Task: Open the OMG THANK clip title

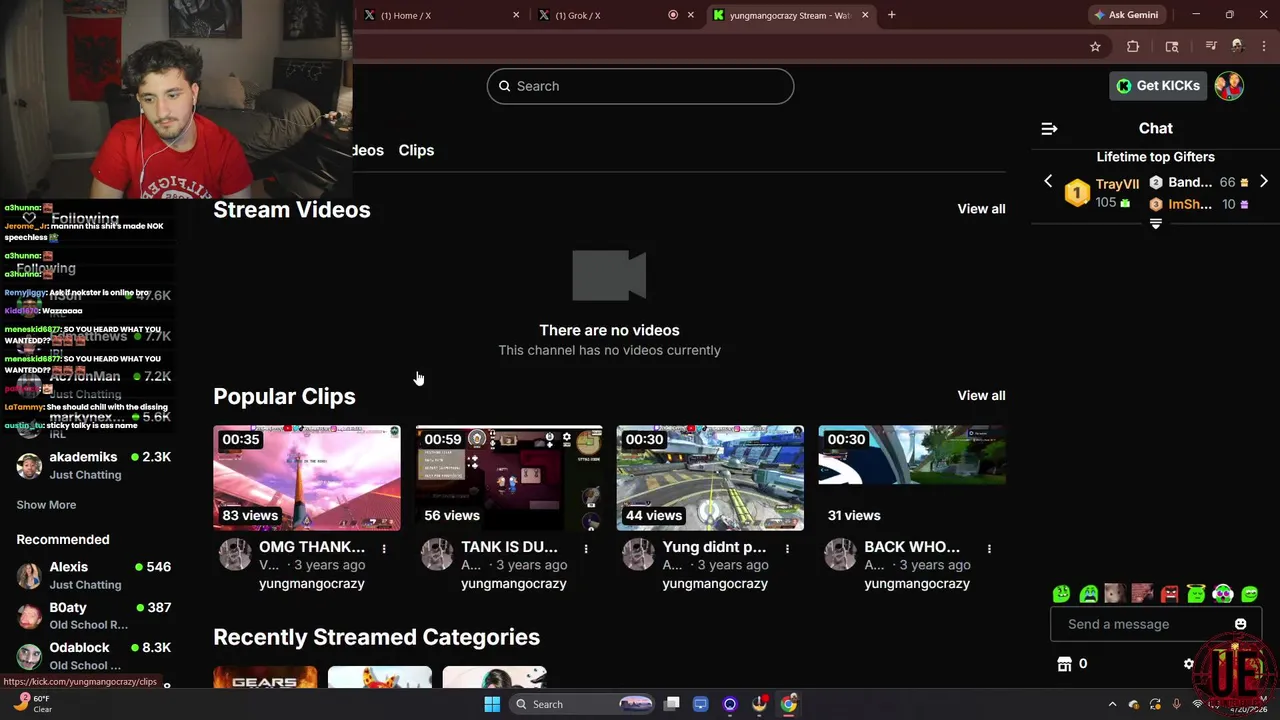Action: pyautogui.click(x=312, y=547)
